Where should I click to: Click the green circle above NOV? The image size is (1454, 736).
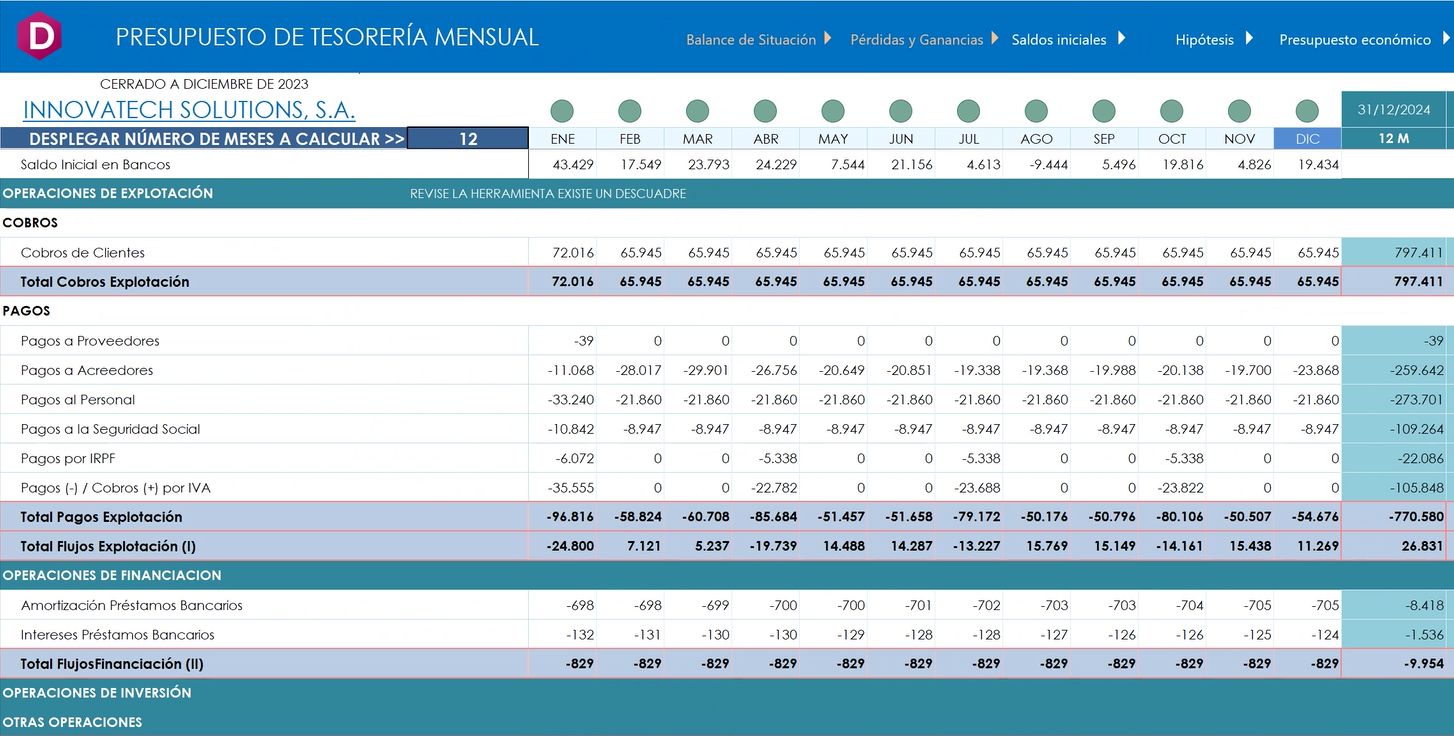click(x=1239, y=111)
